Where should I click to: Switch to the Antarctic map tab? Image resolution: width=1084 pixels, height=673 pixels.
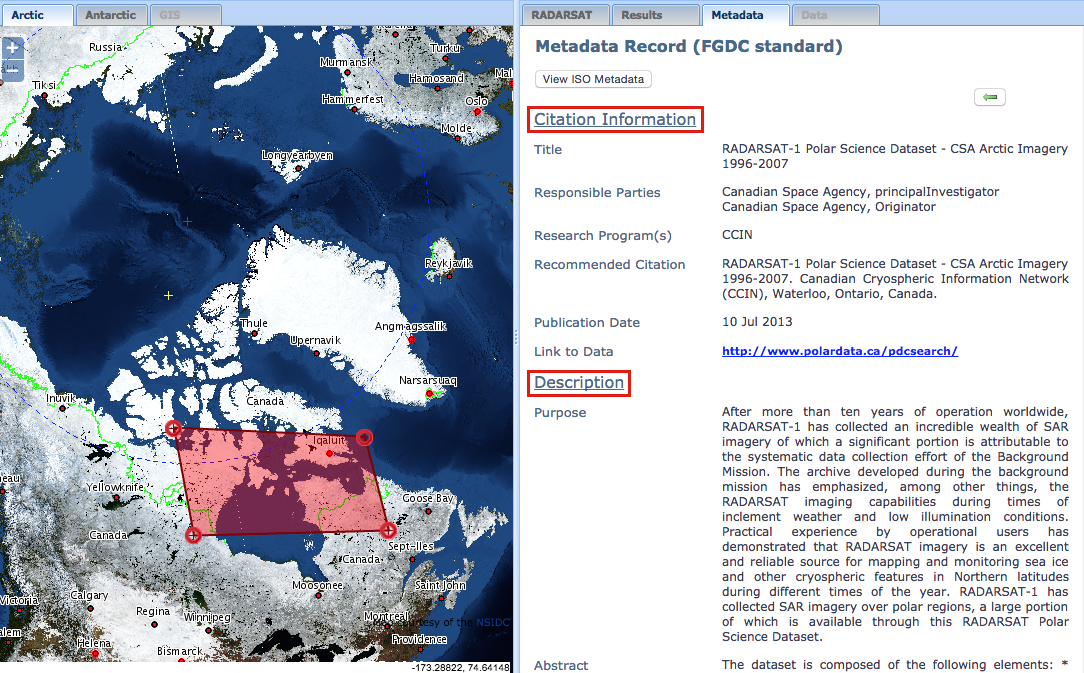[x=111, y=14]
